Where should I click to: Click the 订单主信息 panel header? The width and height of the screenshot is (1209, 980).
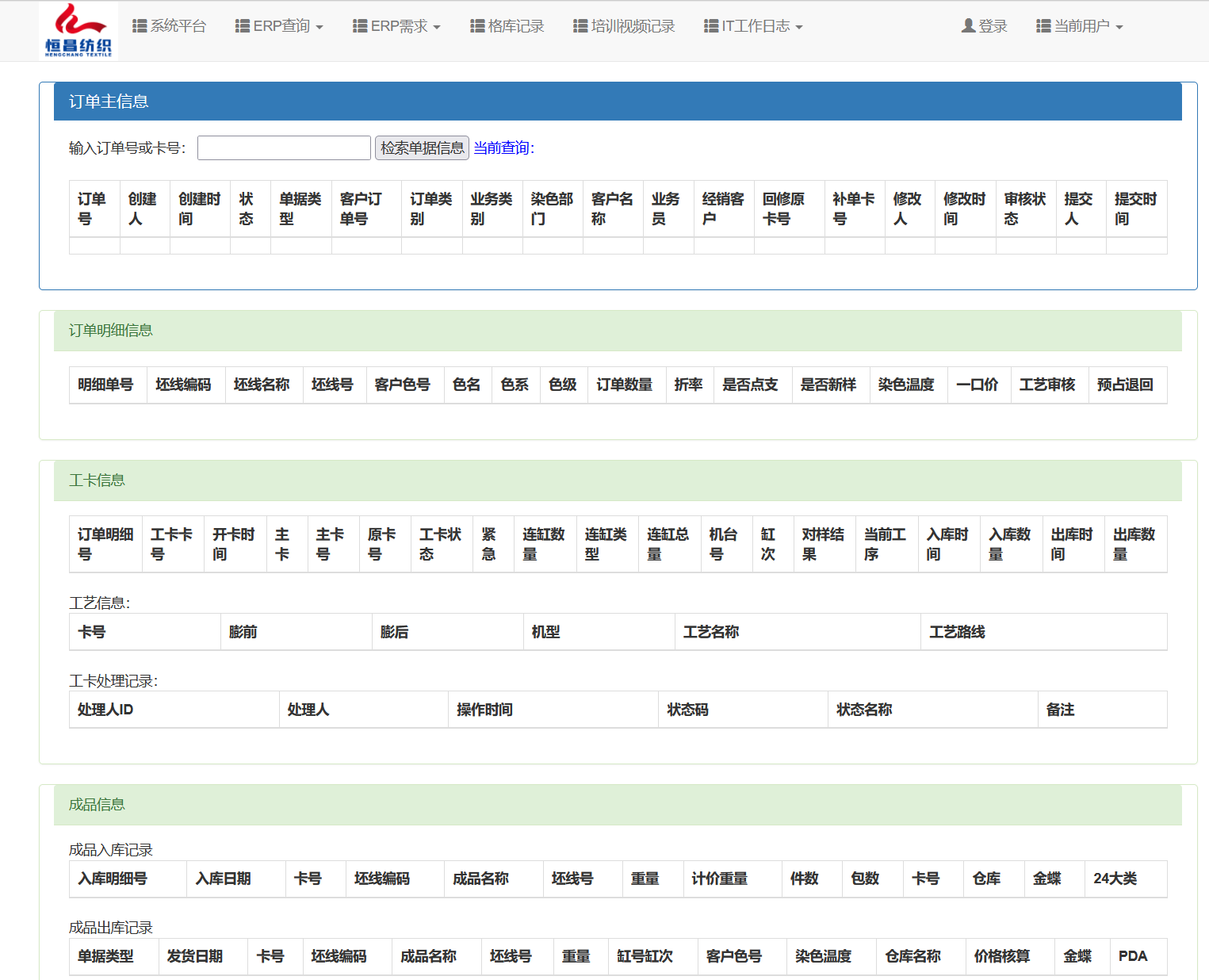(618, 101)
